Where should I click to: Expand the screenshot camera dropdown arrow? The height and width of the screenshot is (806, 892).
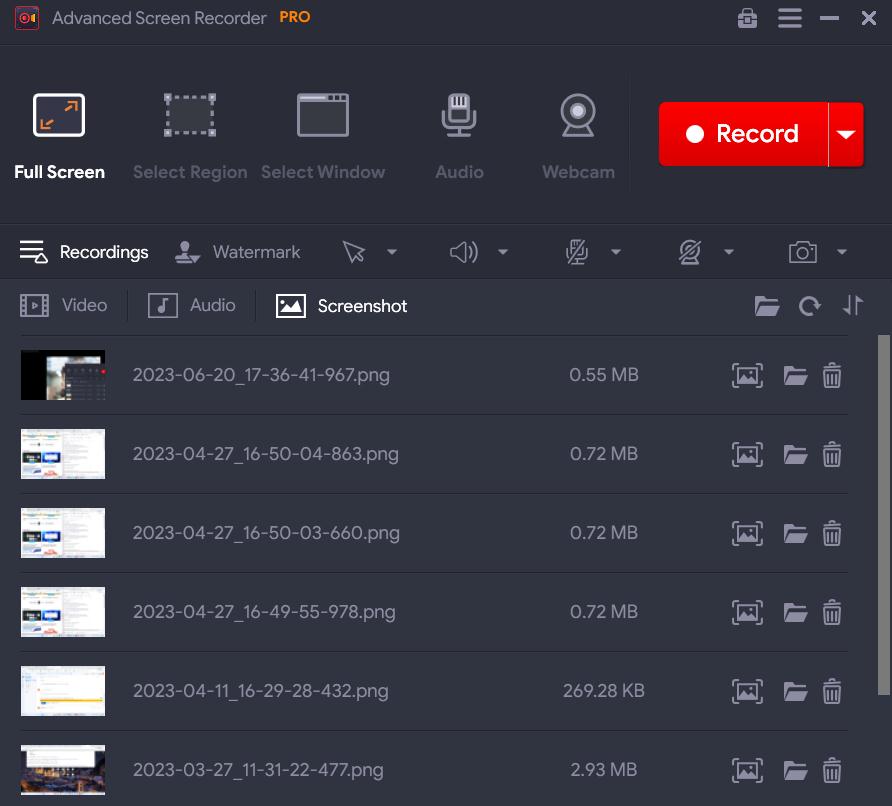(842, 252)
